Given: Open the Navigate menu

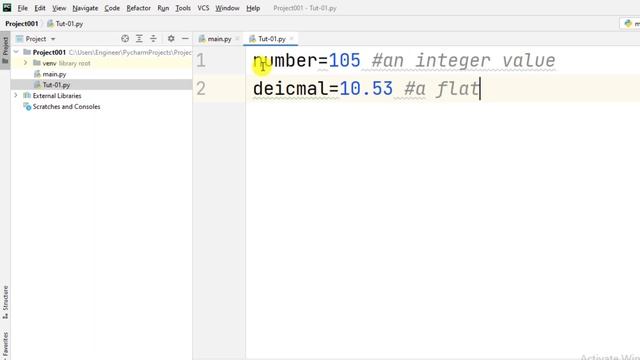Looking at the screenshot, I should pyautogui.click(x=85, y=8).
